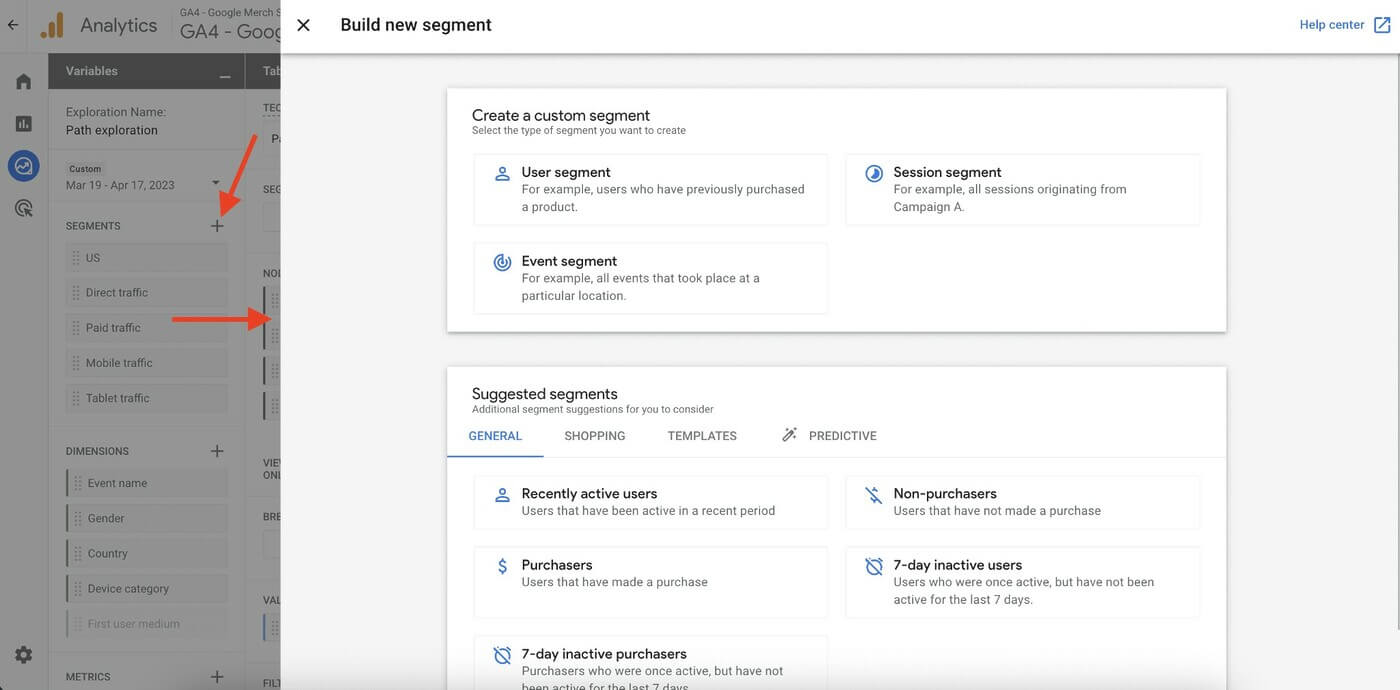Select the Explore icon in the left navigation

click(x=22, y=164)
